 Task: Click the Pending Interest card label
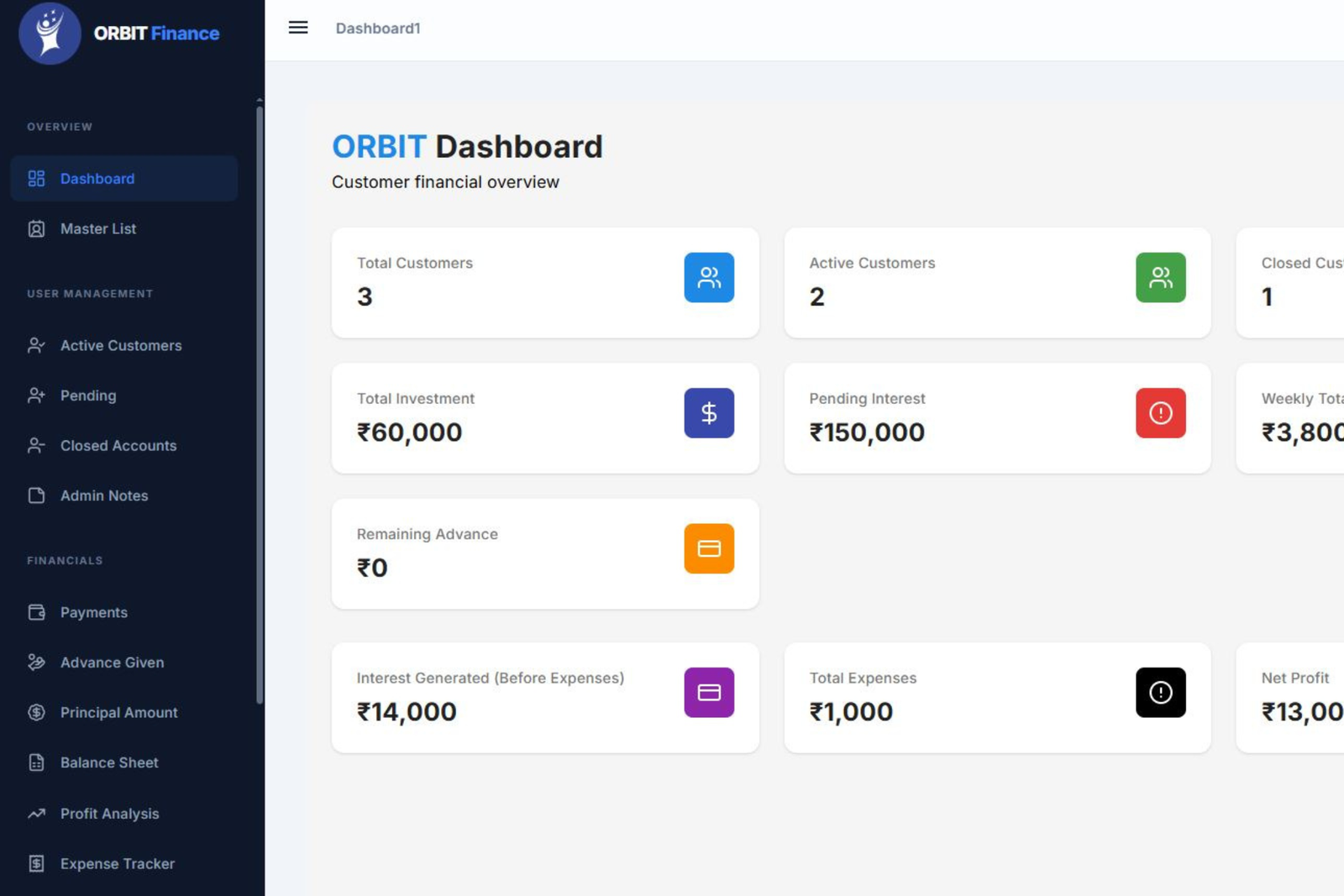[x=867, y=398]
